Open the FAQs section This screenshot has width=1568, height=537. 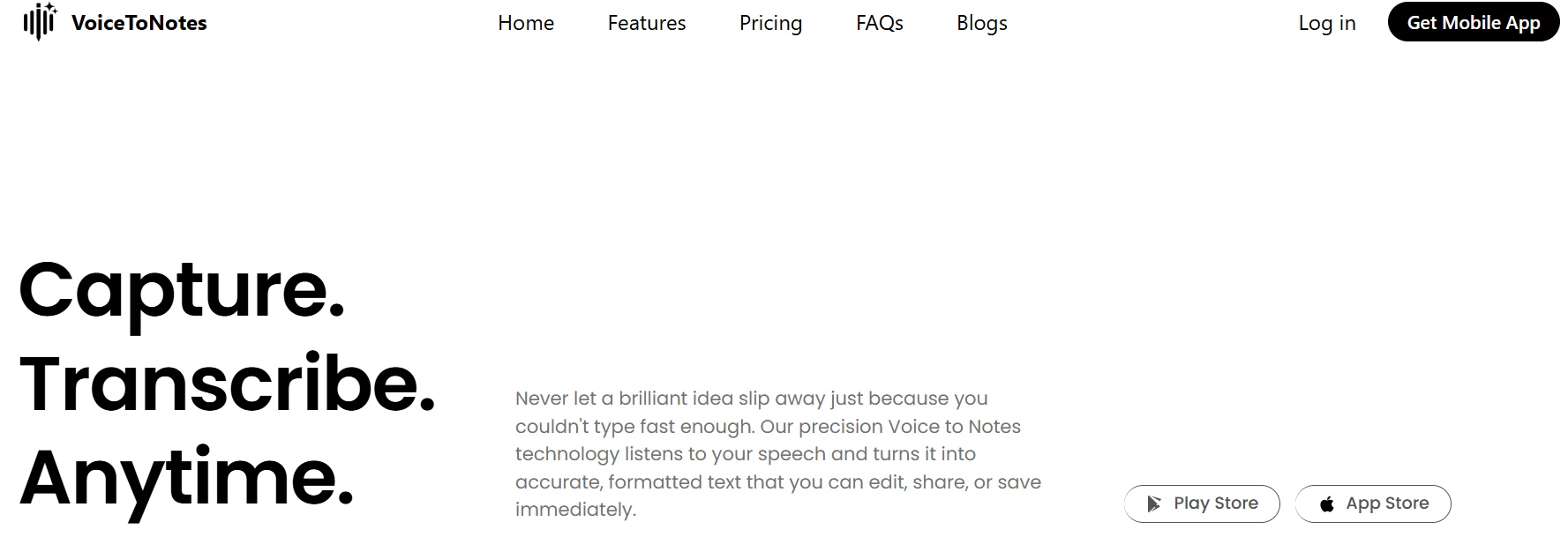879,23
